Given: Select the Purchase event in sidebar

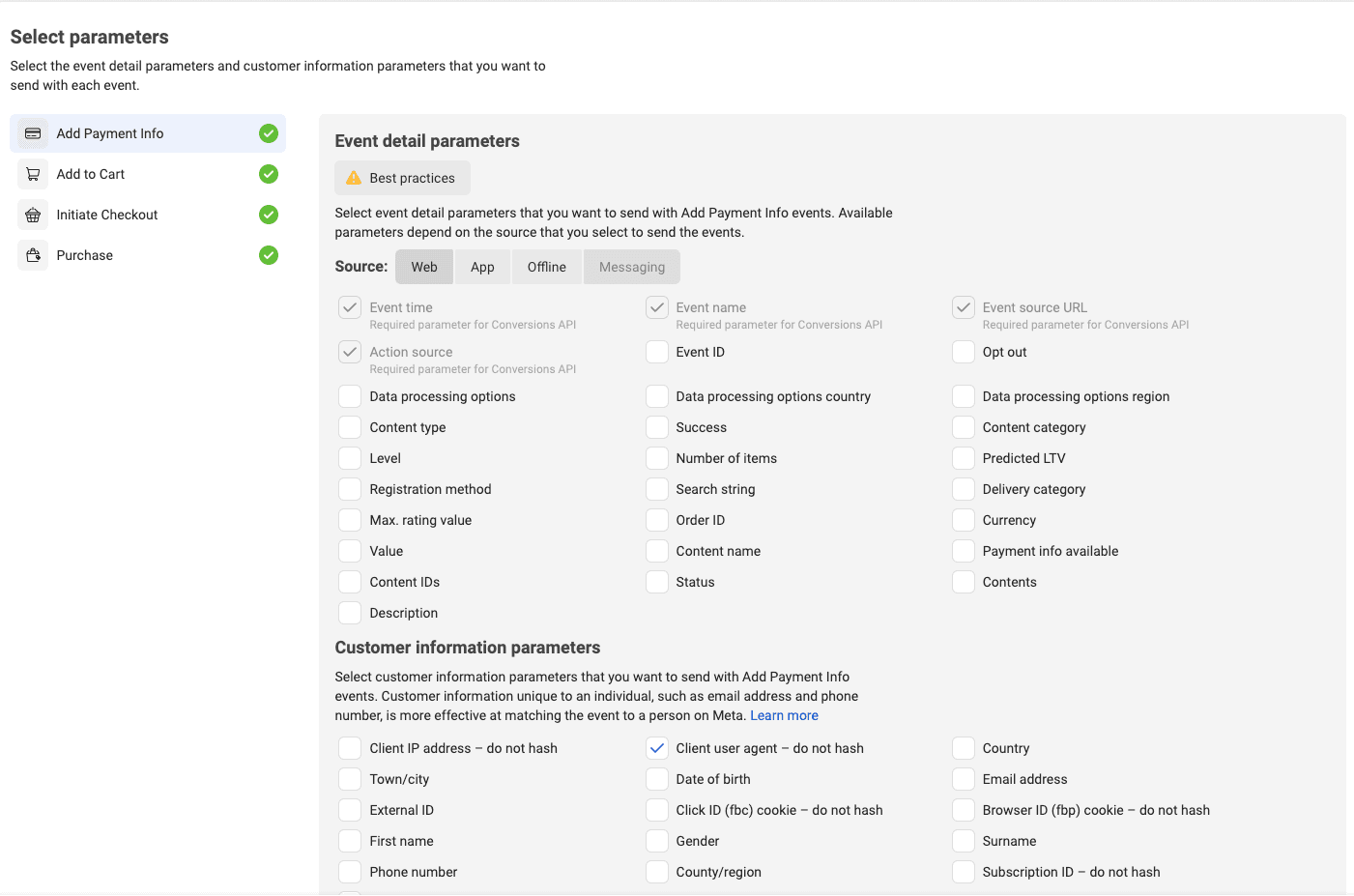Looking at the screenshot, I should click(x=85, y=255).
